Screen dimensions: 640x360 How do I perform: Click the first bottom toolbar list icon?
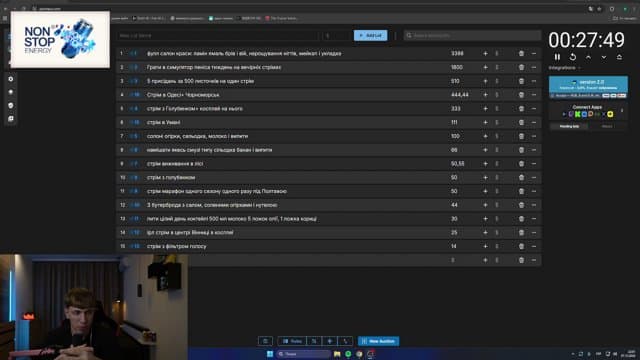pos(265,341)
